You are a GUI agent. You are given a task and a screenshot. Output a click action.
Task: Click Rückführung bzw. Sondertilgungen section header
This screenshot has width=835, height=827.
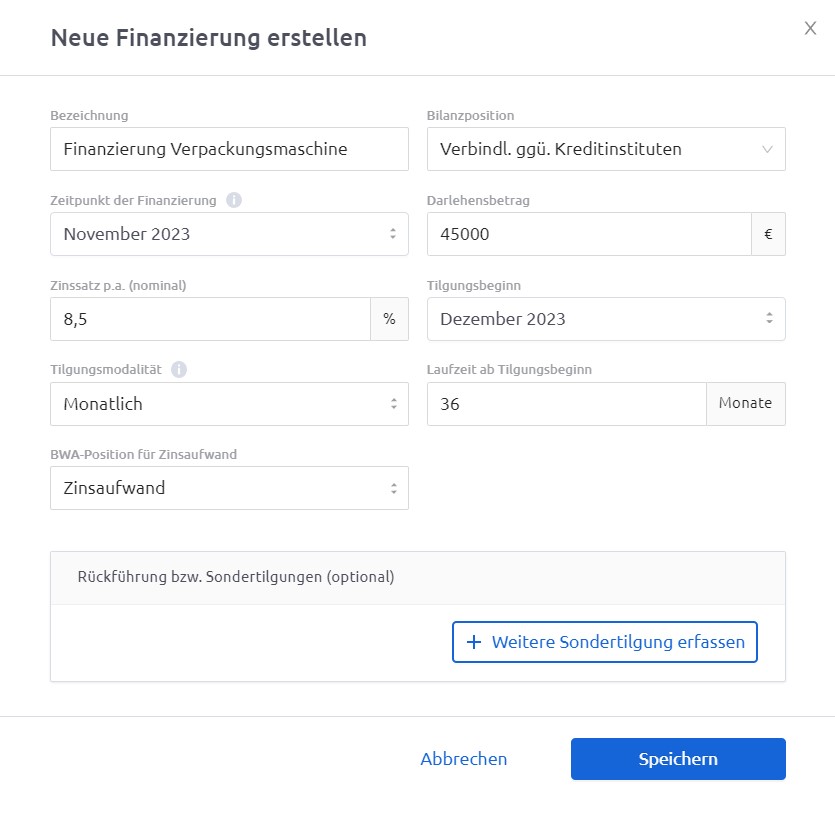[x=418, y=578]
